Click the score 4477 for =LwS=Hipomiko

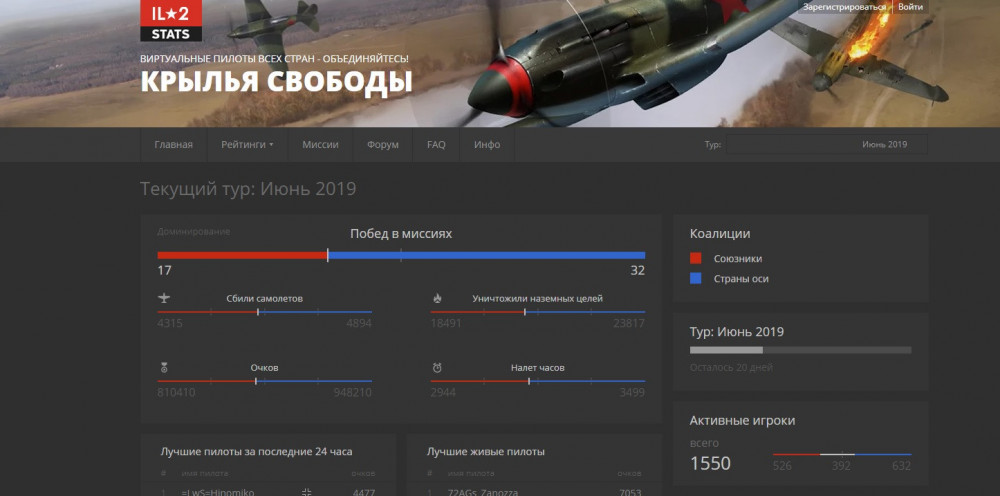coord(364,492)
